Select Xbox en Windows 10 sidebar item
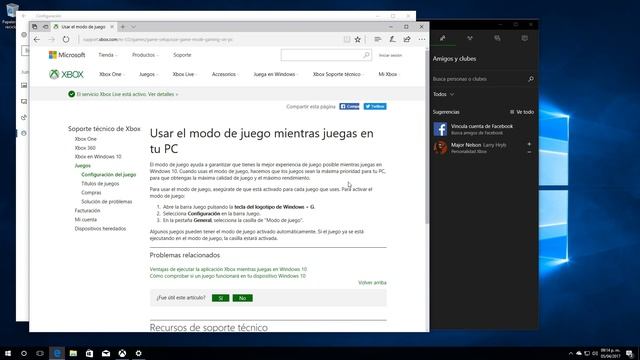640x360 pixels. pos(98,157)
